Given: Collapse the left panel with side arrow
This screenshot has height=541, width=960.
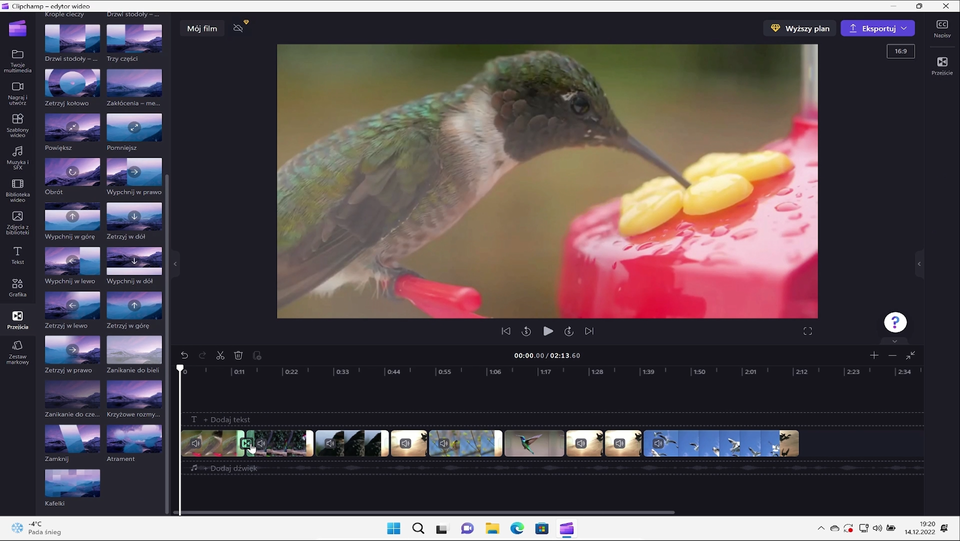Looking at the screenshot, I should (175, 264).
